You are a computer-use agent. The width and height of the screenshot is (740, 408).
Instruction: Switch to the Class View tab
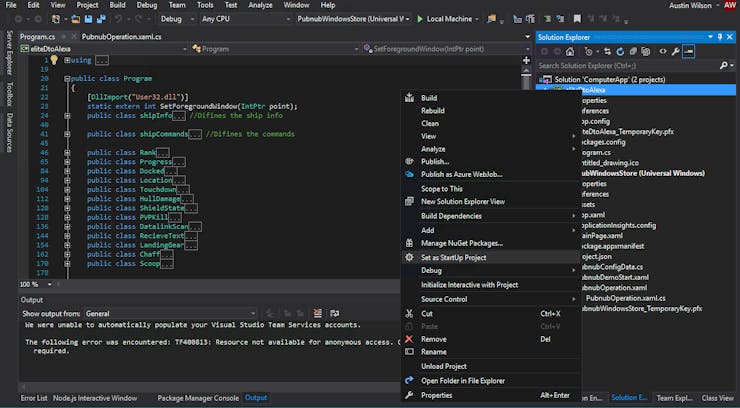[x=717, y=398]
